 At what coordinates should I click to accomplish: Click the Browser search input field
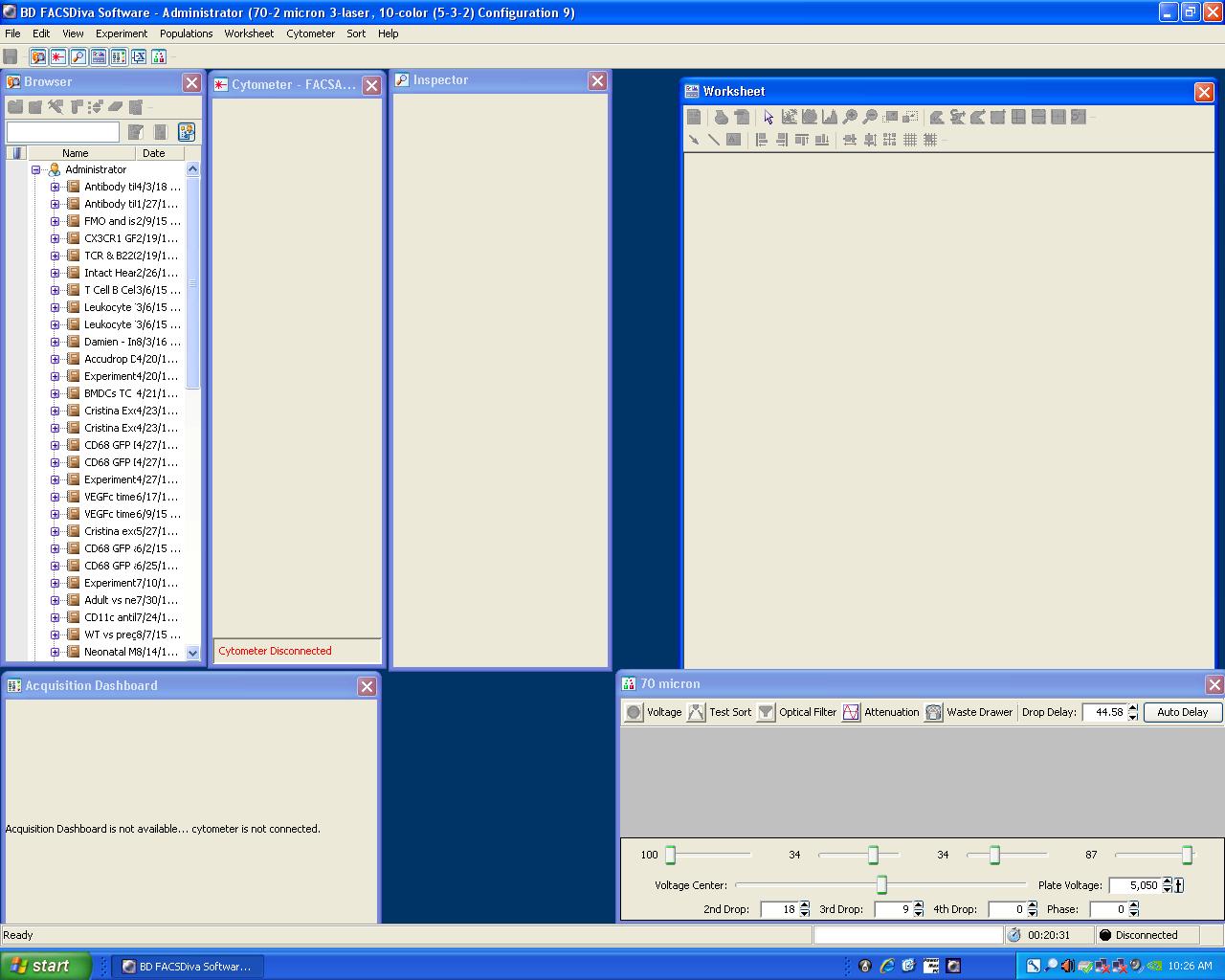[x=63, y=132]
